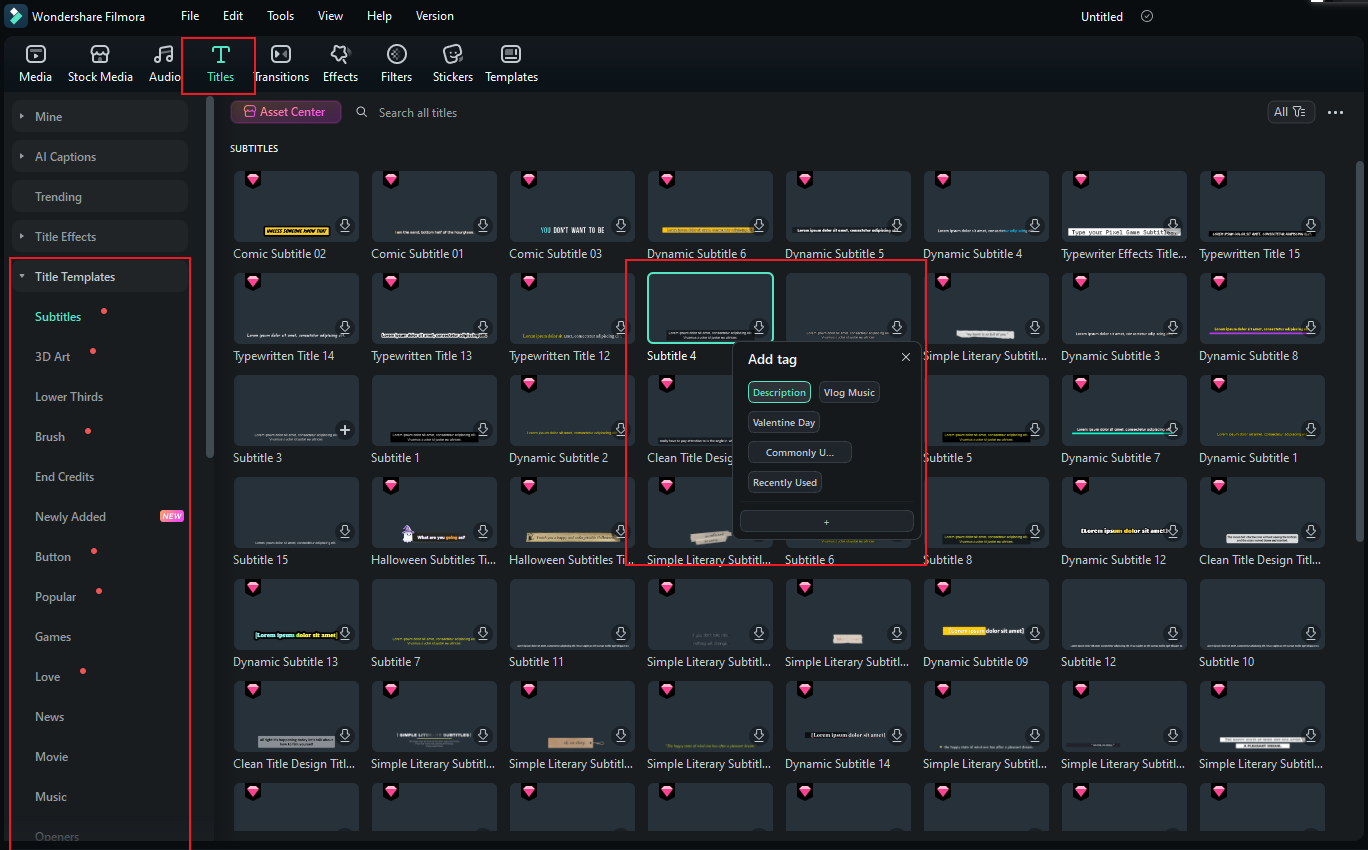1368x850 pixels.
Task: Select the Games category
Action: [x=53, y=636]
